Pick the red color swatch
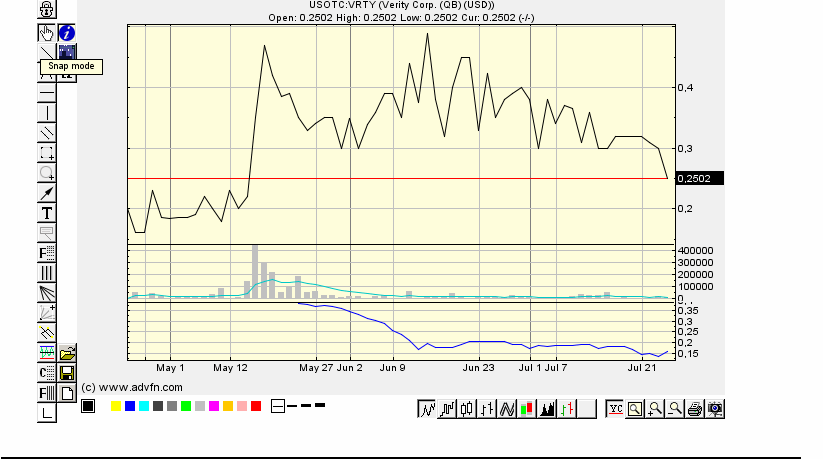Image resolution: width=823 pixels, height=459 pixels. pos(256,406)
